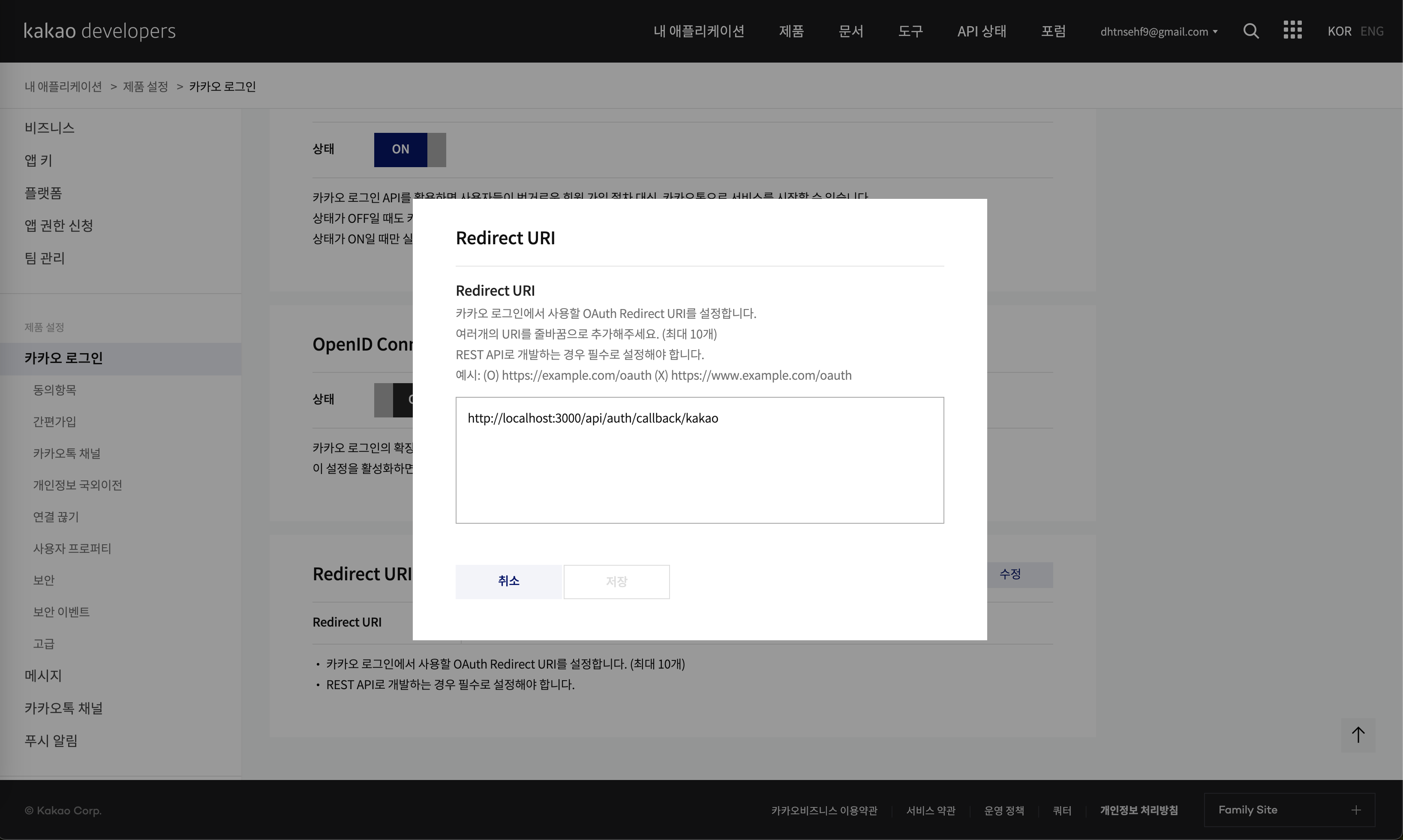The width and height of the screenshot is (1403, 840).
Task: Go to 내 애플리케이션 breadcrumb
Action: pos(63,87)
